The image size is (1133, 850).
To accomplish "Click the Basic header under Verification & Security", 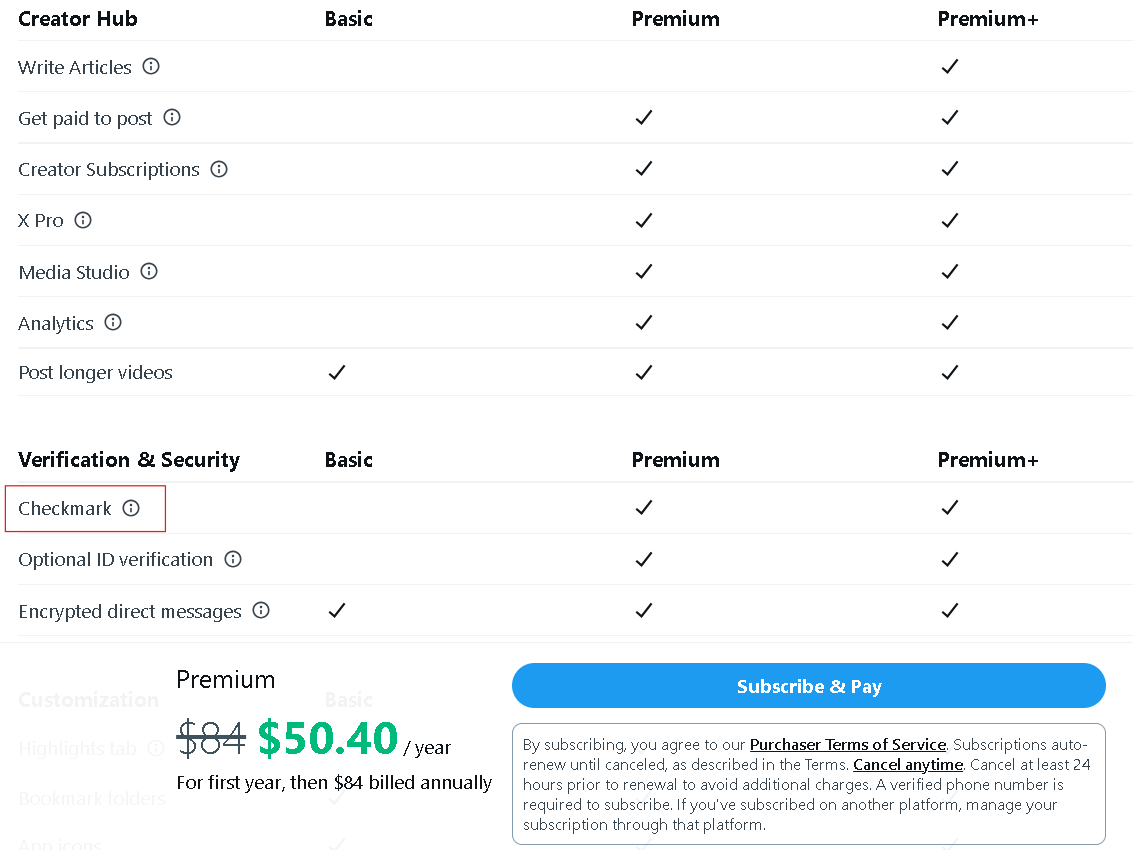I will tap(348, 460).
